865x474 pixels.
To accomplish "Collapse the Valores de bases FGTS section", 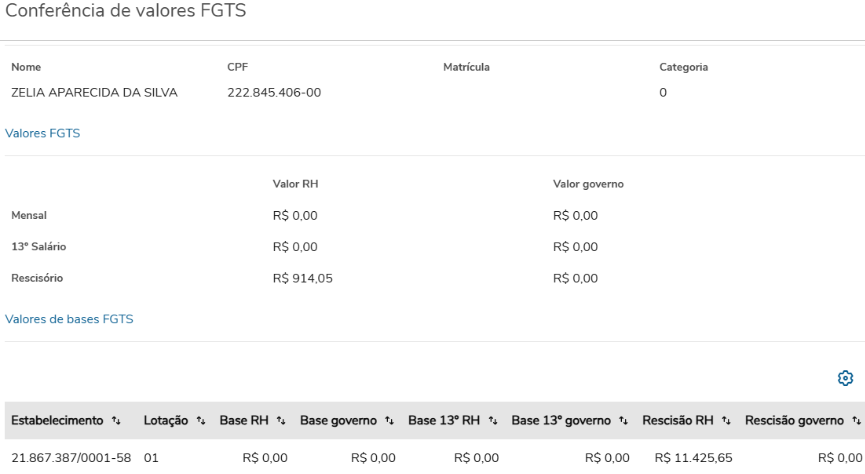I will [69, 319].
